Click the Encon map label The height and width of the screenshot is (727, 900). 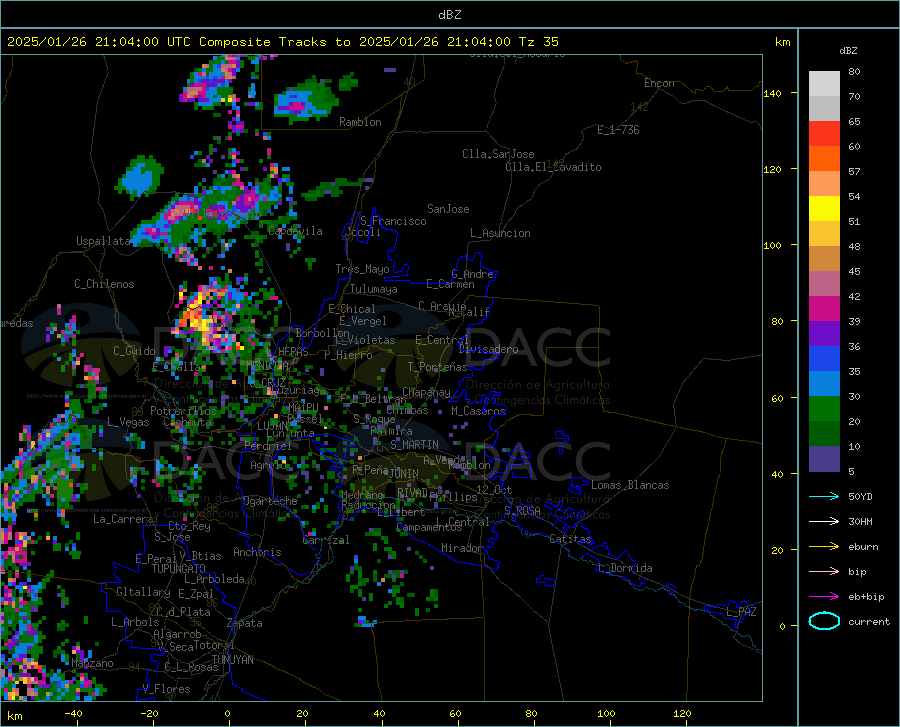point(659,83)
